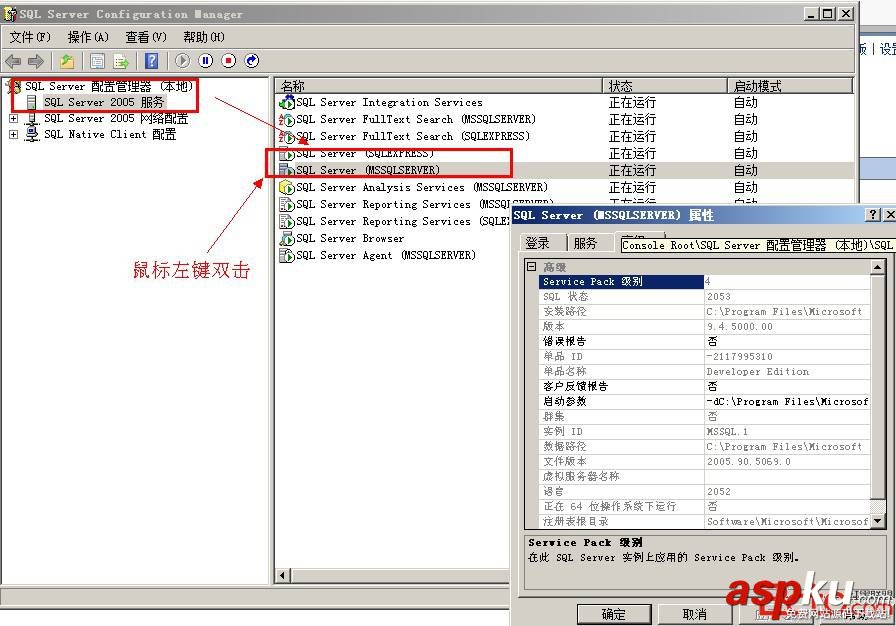
Task: Click the Forward arrow toolbar icon
Action: (36, 61)
